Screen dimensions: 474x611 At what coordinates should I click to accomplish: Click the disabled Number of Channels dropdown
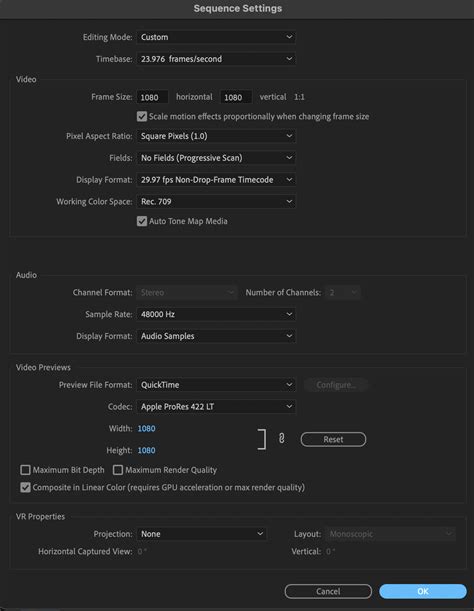tap(343, 292)
